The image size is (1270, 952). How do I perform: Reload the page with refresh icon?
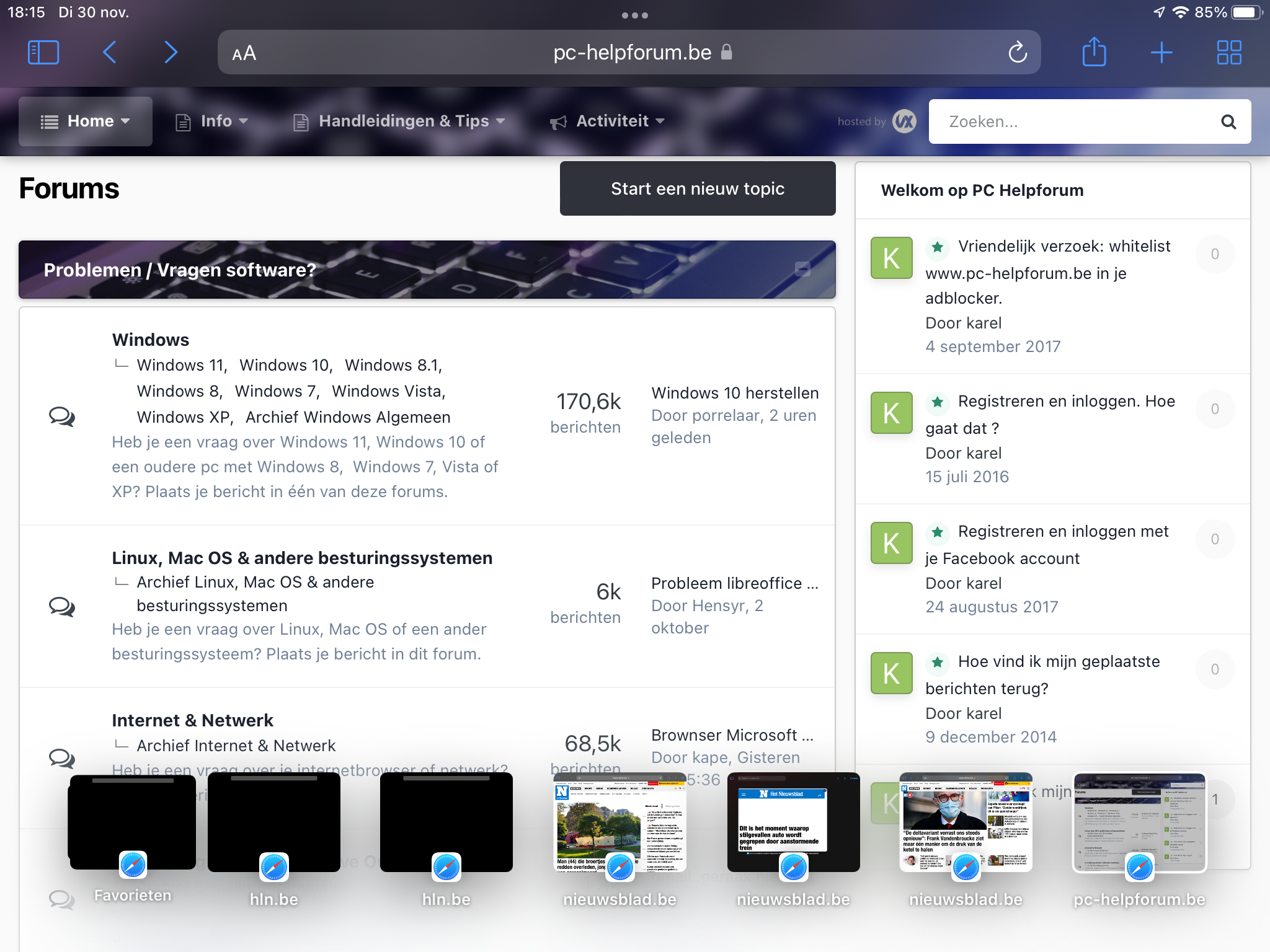(1017, 53)
